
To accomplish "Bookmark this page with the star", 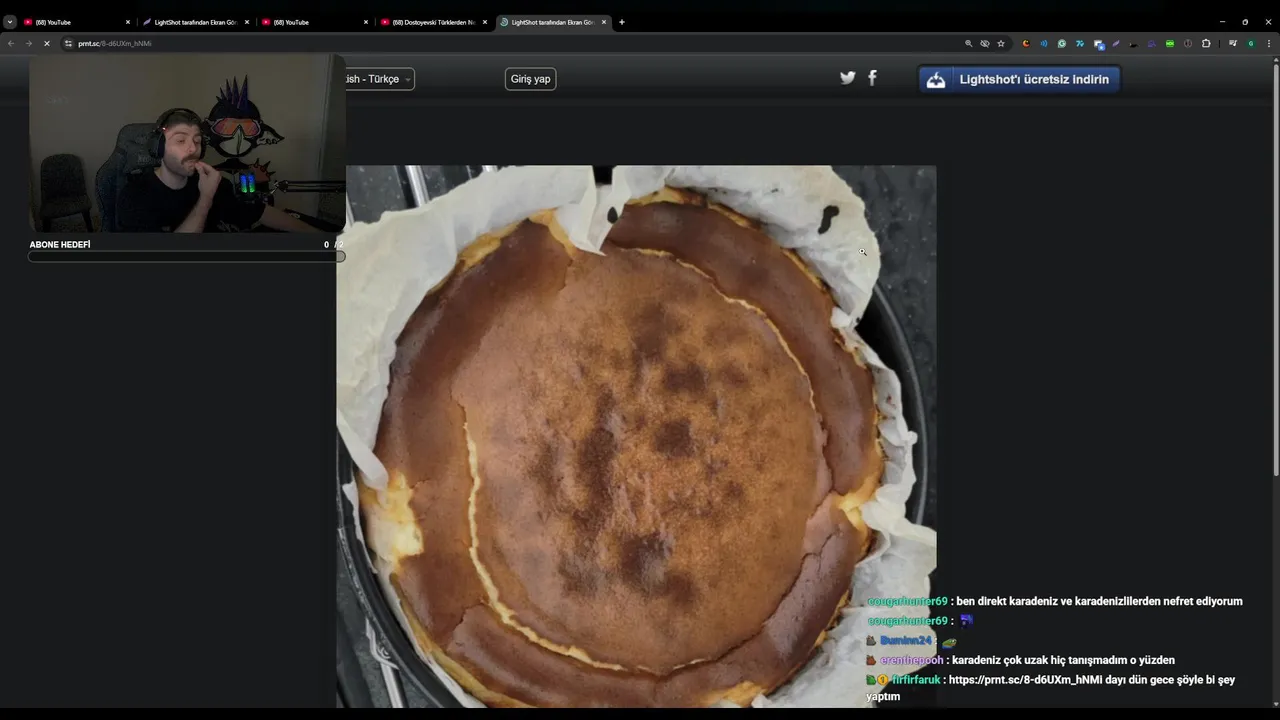I will [1001, 44].
